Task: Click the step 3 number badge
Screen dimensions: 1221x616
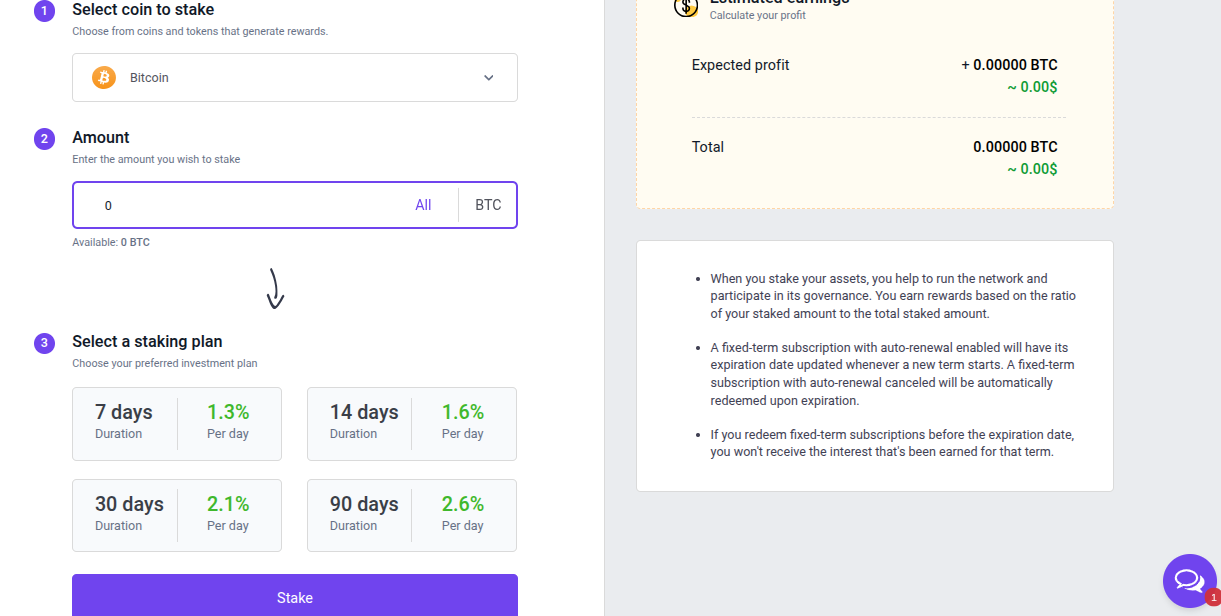Action: pyautogui.click(x=44, y=343)
